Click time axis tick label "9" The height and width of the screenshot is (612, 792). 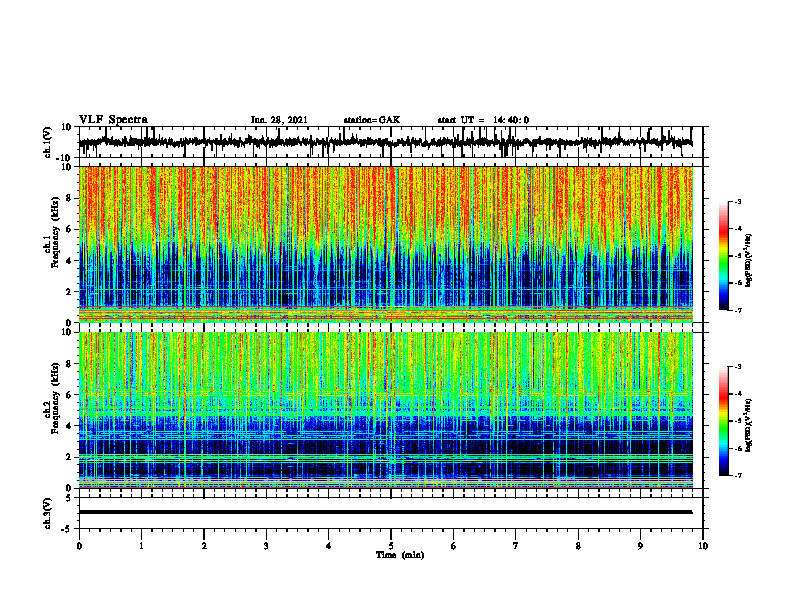coord(640,546)
